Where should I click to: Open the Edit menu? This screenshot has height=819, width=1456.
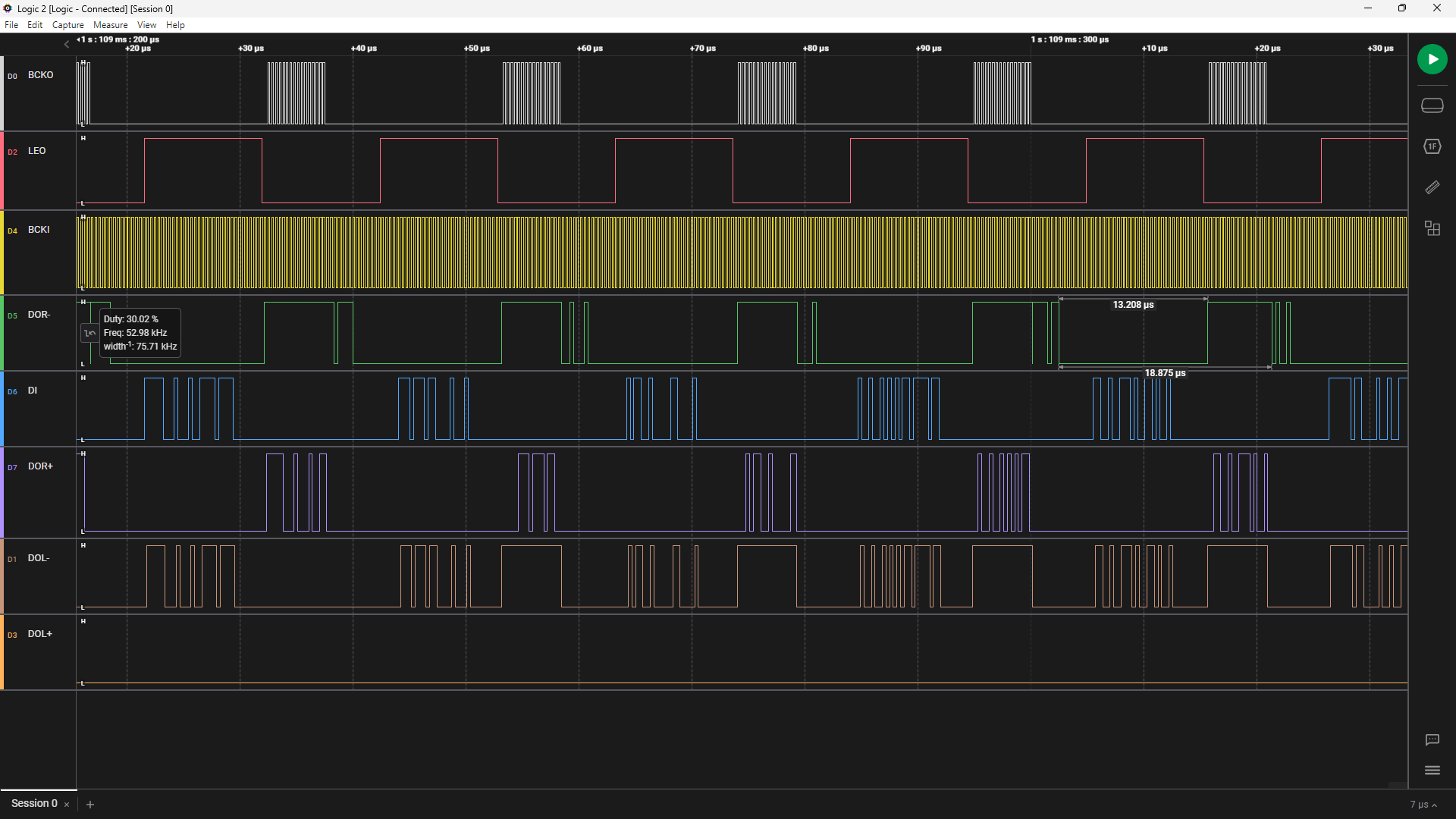(35, 25)
